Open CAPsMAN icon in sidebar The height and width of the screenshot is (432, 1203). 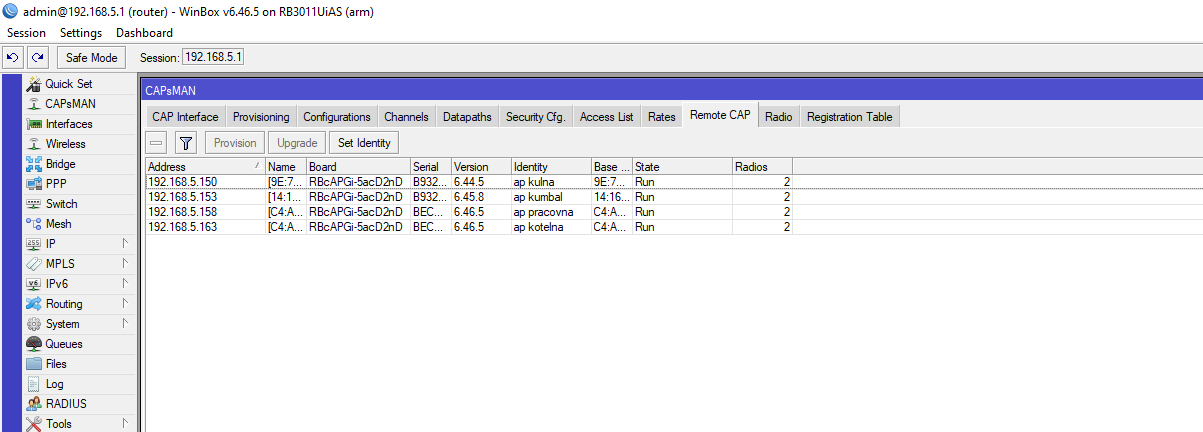(33, 104)
